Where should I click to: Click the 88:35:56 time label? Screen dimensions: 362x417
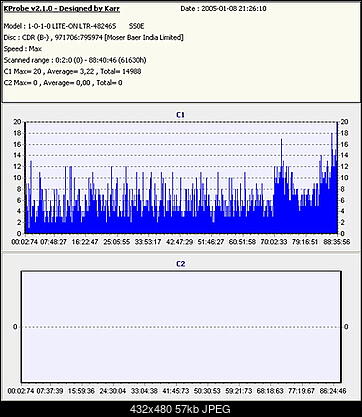tap(337, 242)
